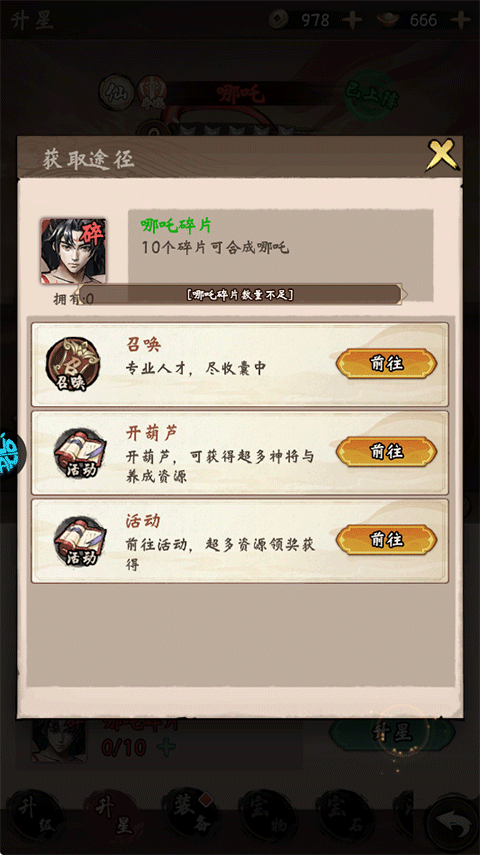Click 前往 button in 活动 row
The image size is (480, 855).
pos(386,540)
